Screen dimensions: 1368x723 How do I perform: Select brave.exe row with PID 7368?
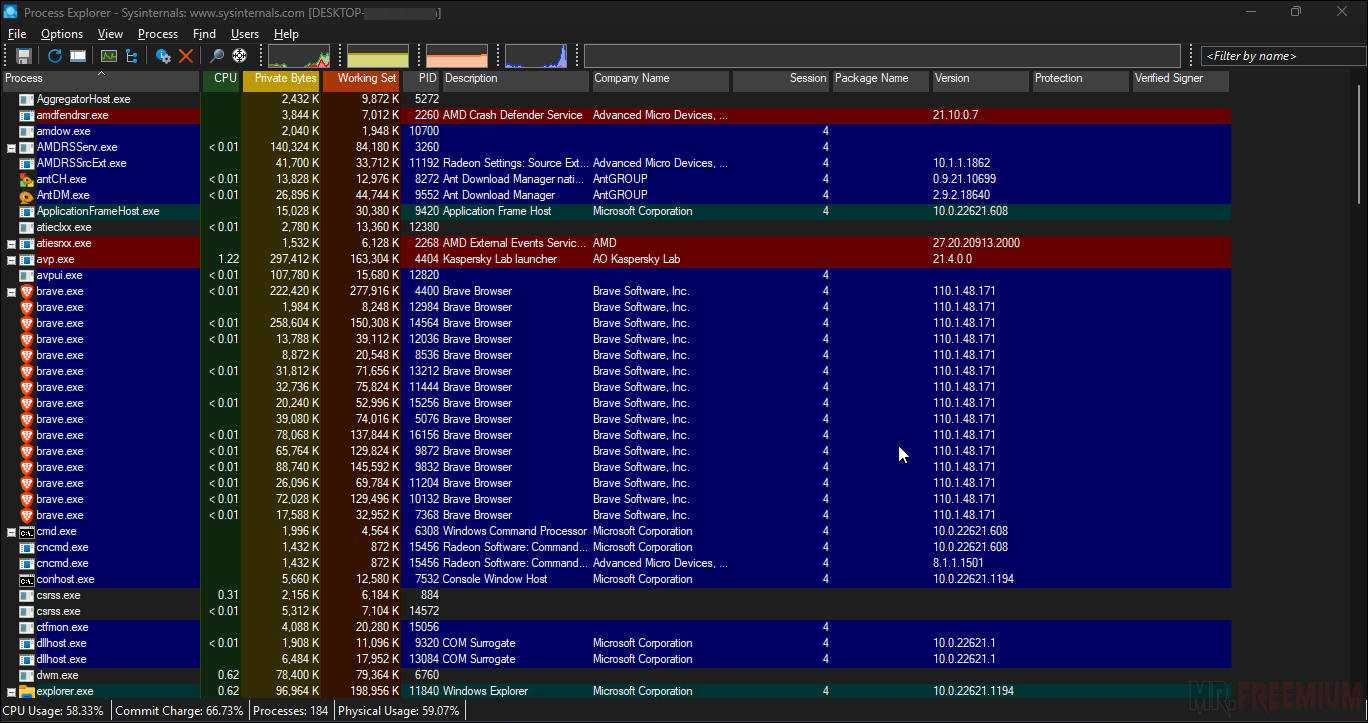point(615,515)
